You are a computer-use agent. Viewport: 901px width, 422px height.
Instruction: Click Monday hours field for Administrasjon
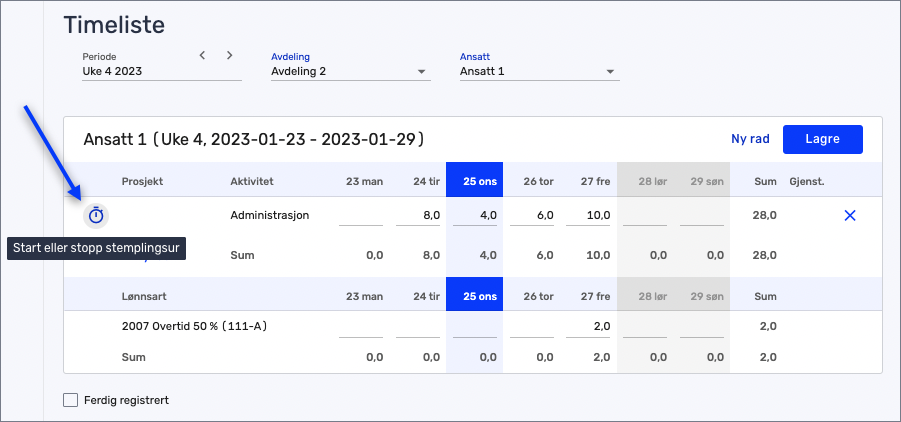click(x=361, y=215)
